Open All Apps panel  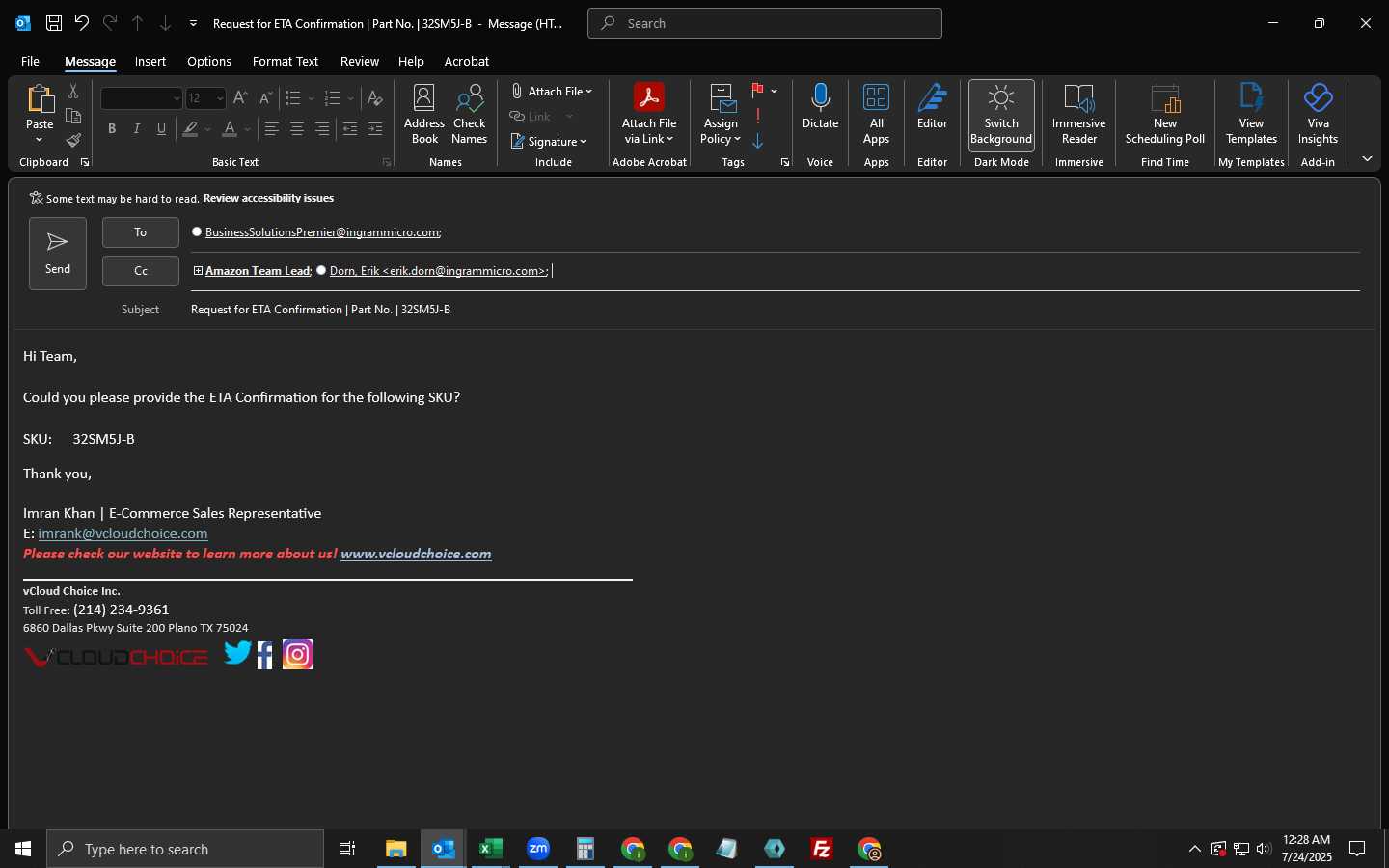(876, 114)
